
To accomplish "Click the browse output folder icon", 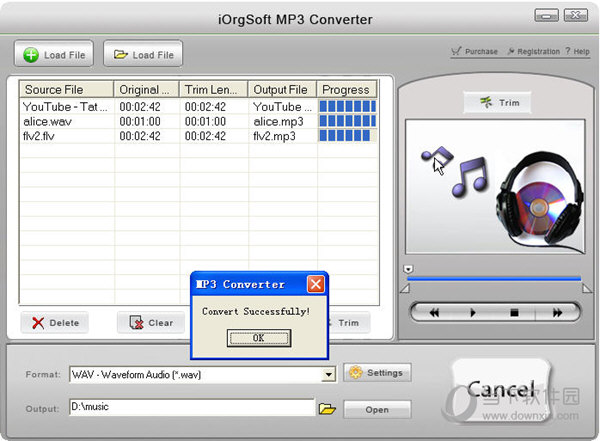I will point(327,409).
